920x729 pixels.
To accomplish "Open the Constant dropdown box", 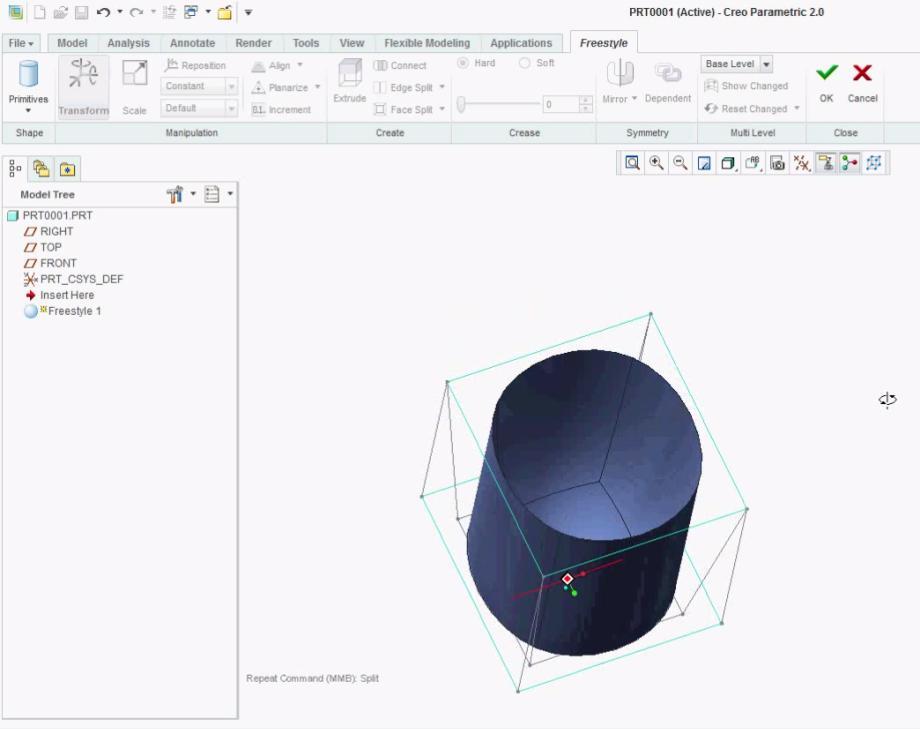I will tap(199, 86).
